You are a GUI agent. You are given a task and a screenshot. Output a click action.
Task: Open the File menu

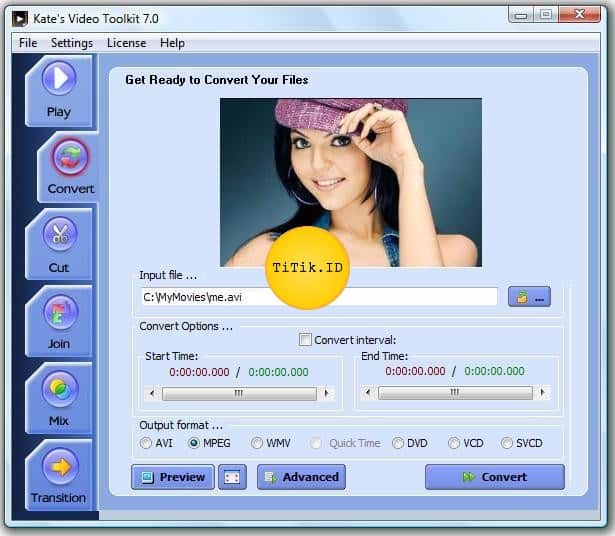28,43
